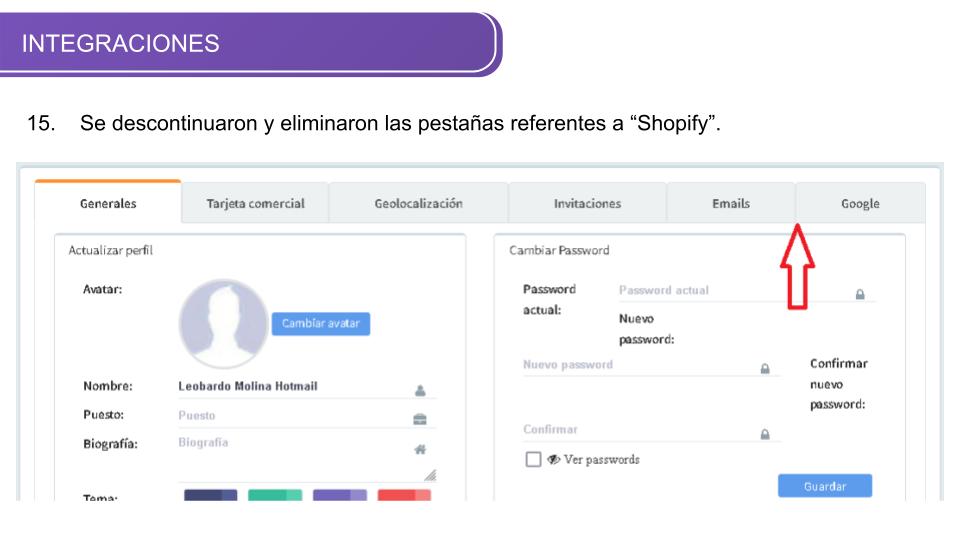
Task: Click the Cambiar avatar button
Action: [321, 323]
